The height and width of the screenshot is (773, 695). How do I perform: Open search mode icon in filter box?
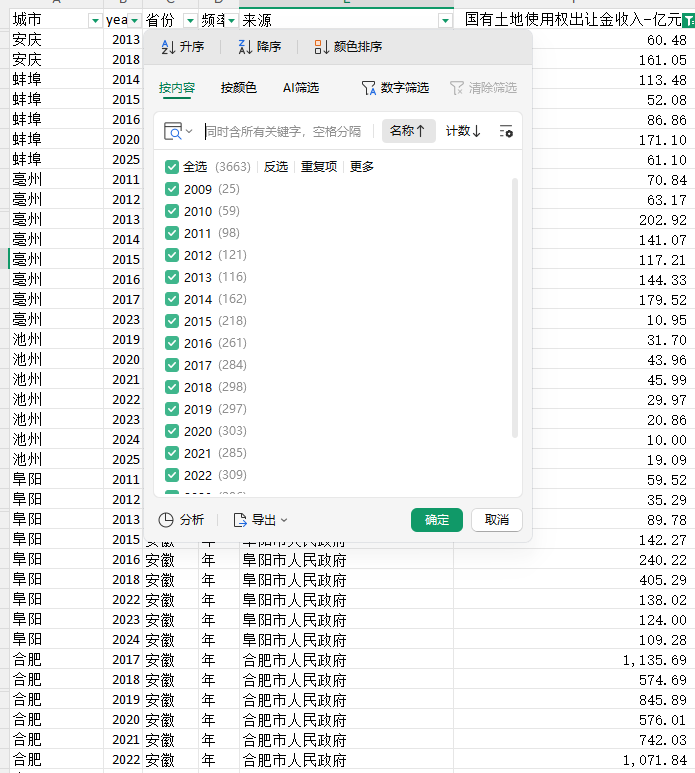click(173, 132)
